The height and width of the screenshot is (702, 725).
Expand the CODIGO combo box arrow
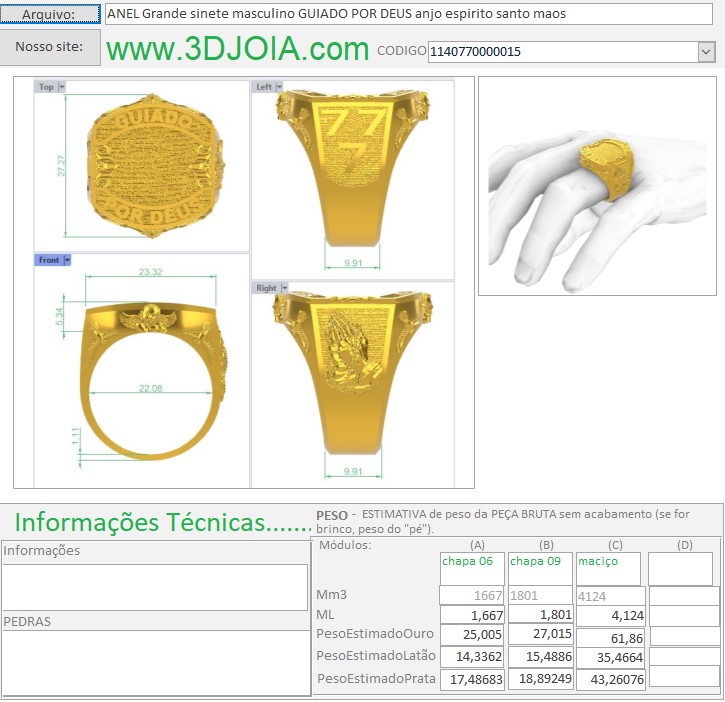[x=706, y=52]
